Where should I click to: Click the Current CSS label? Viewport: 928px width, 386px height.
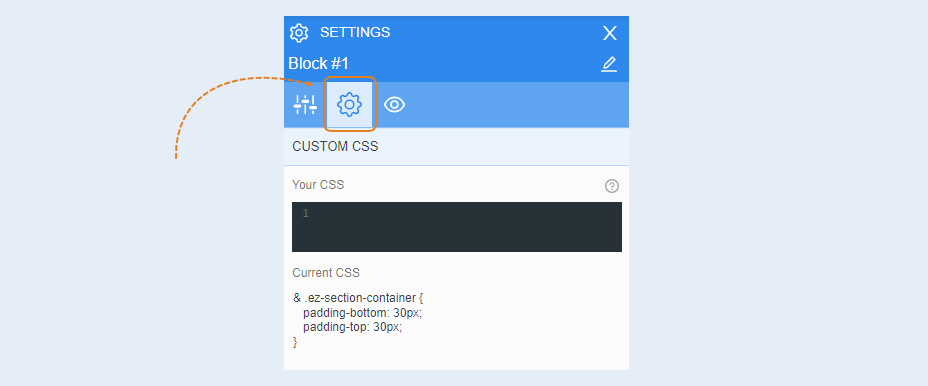pos(326,273)
